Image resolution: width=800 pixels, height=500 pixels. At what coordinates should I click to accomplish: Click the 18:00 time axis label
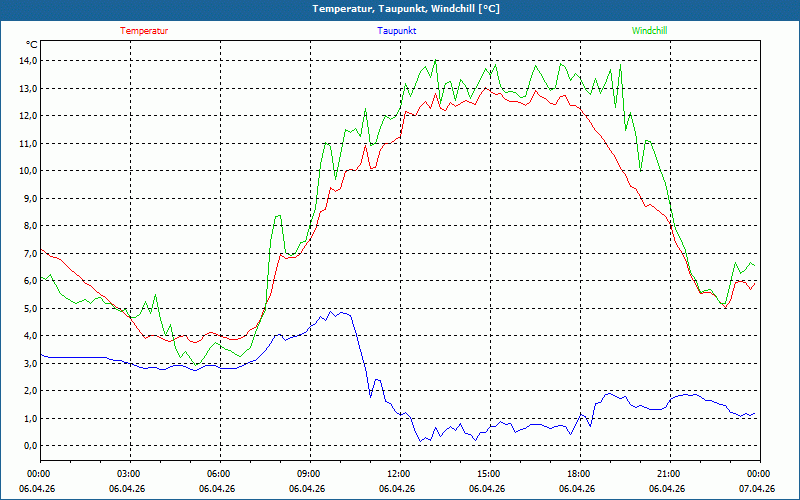[578, 474]
